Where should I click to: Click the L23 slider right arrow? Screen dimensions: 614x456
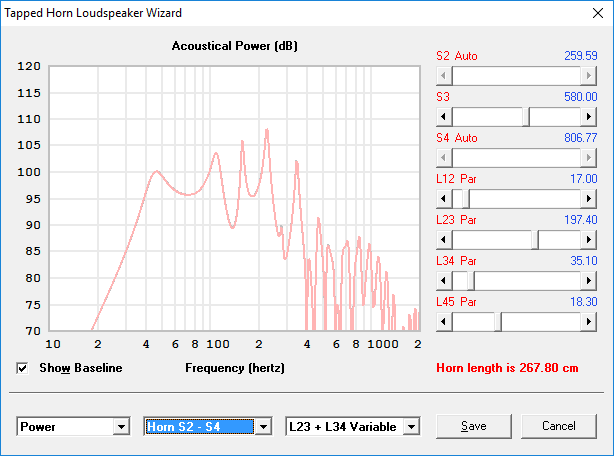(589, 240)
